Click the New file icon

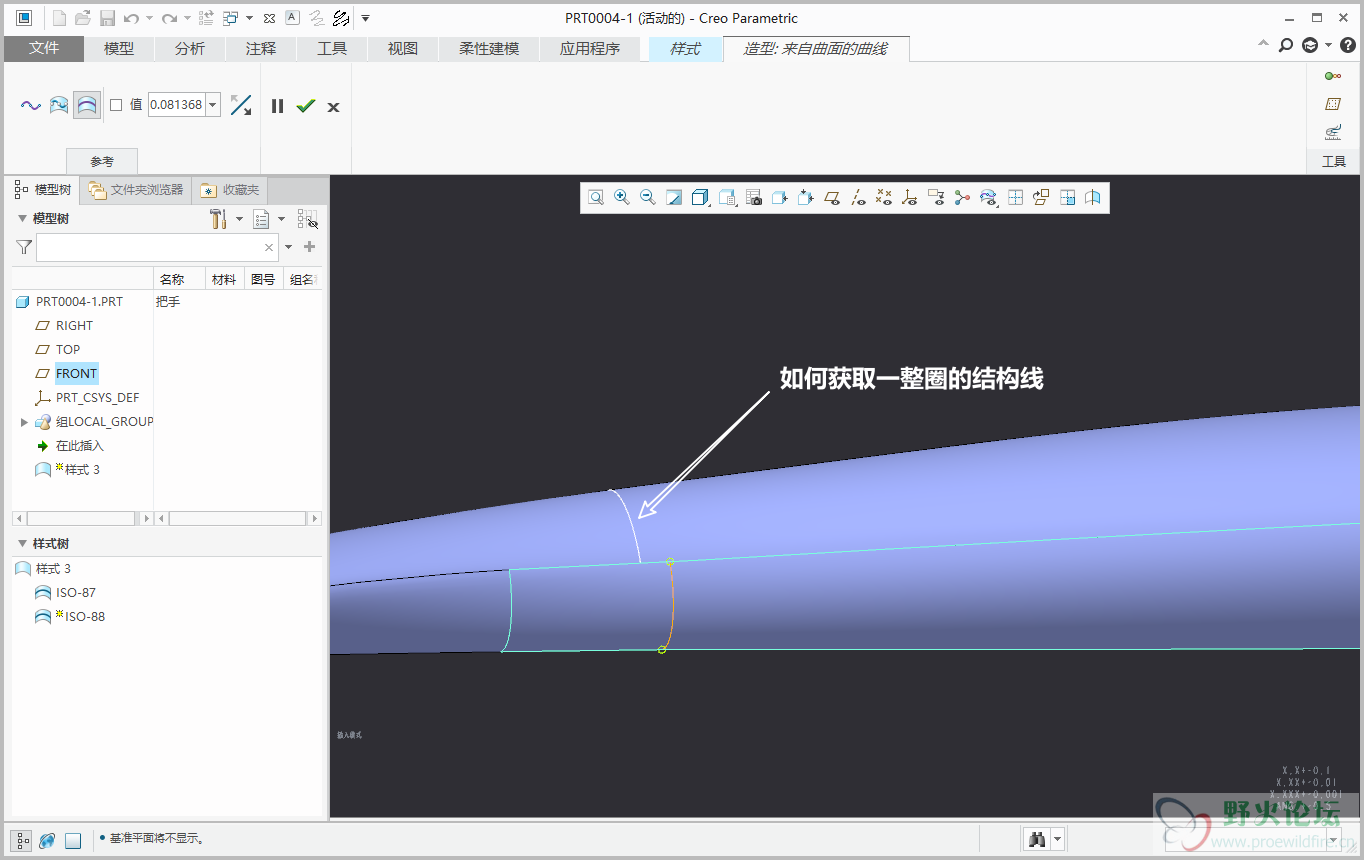tap(59, 18)
